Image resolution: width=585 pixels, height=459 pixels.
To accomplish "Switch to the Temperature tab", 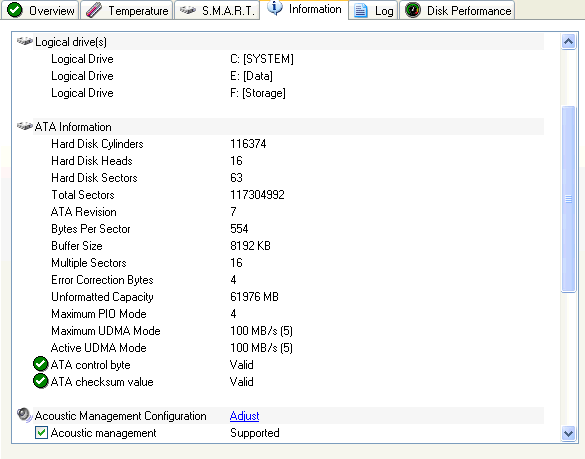I will click(127, 10).
